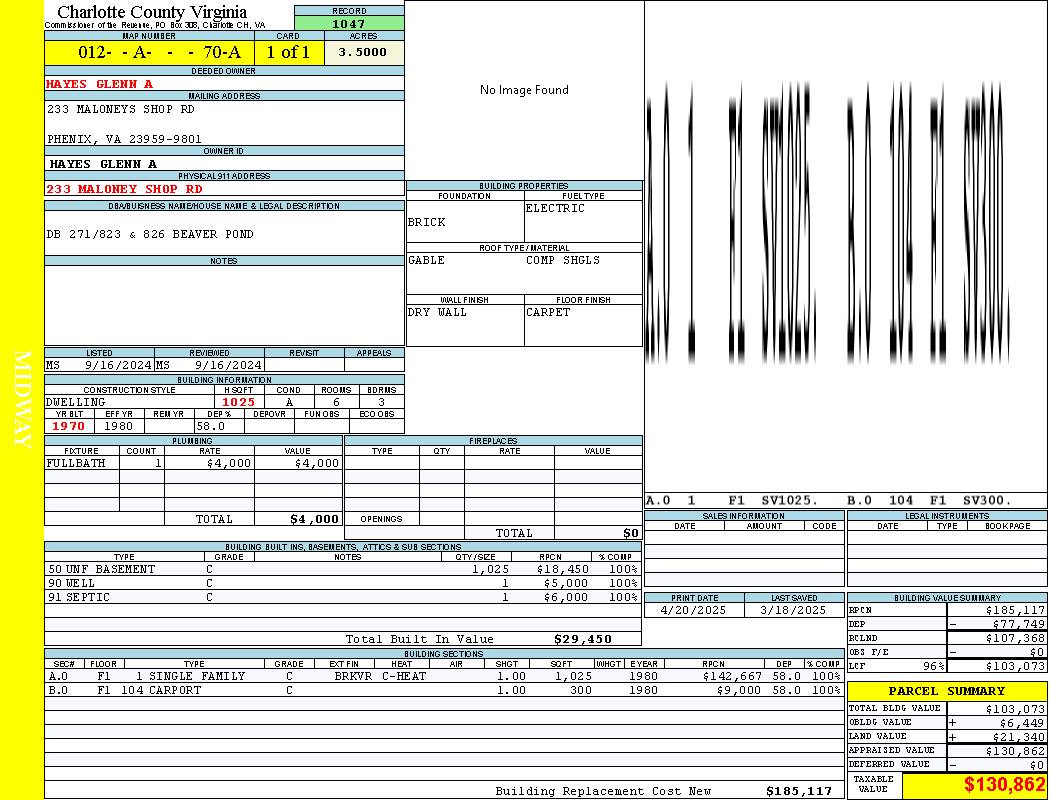The height and width of the screenshot is (800, 1050).
Task: Click rooms count 6
Action: [x=336, y=402]
